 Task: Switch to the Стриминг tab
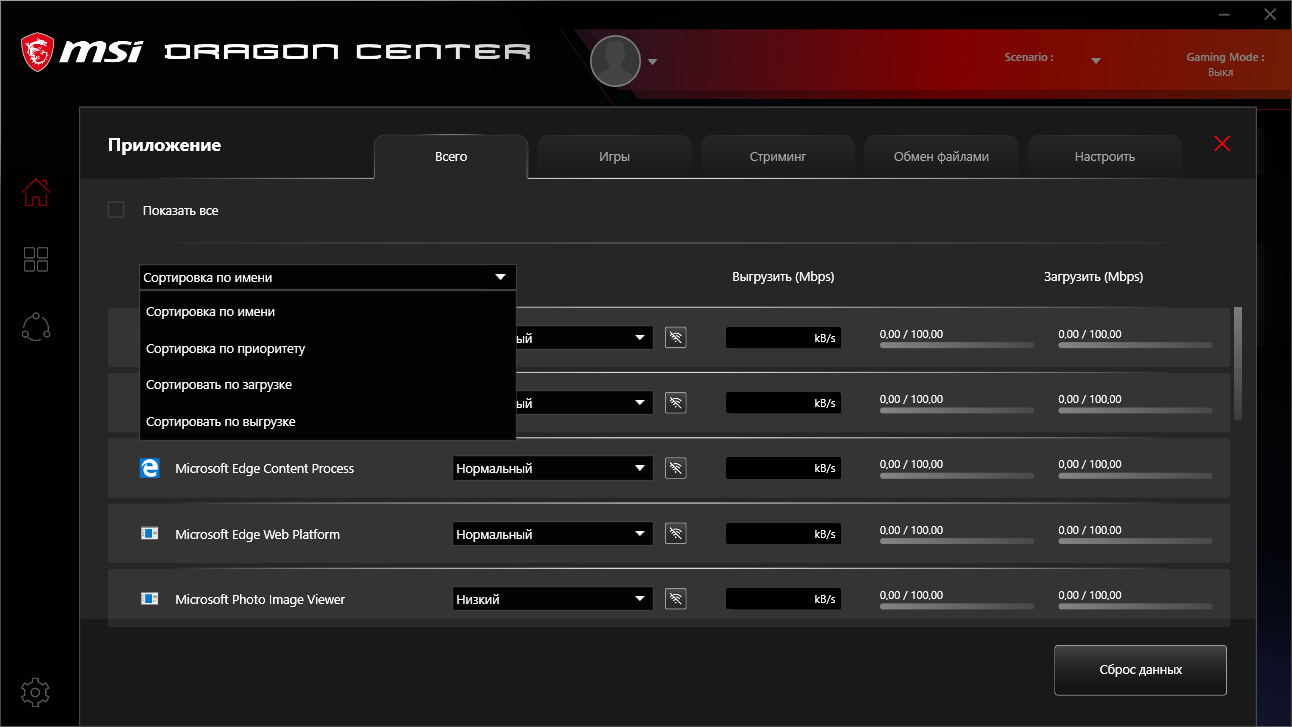click(x=778, y=157)
